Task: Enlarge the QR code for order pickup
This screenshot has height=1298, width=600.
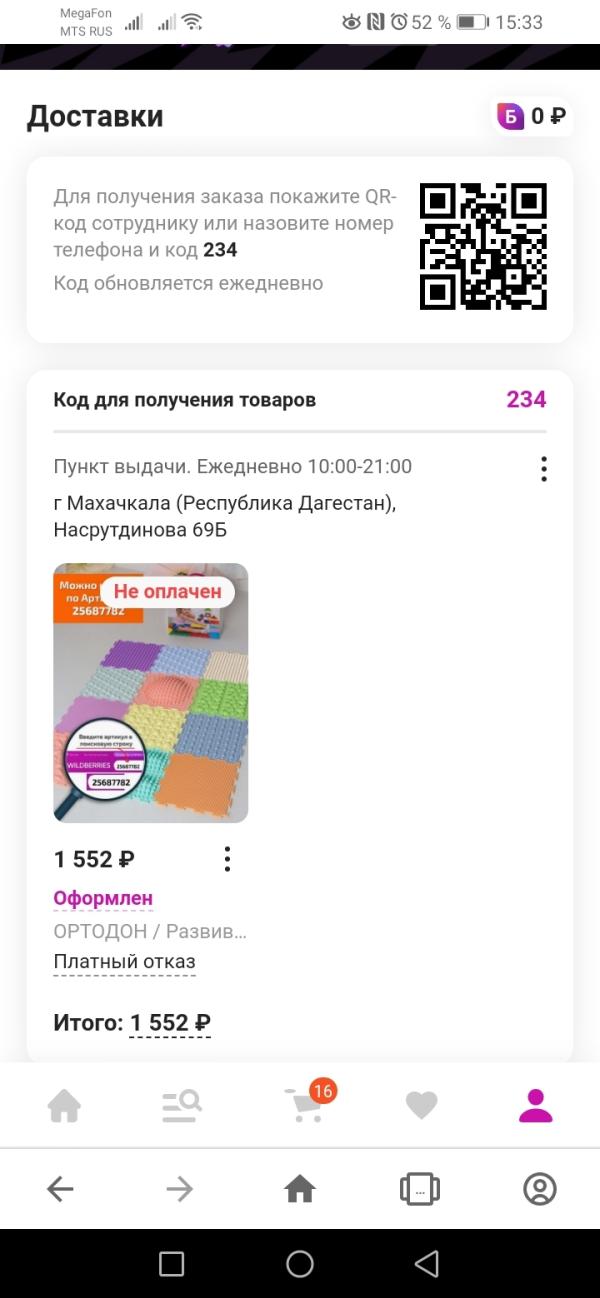Action: tap(483, 246)
